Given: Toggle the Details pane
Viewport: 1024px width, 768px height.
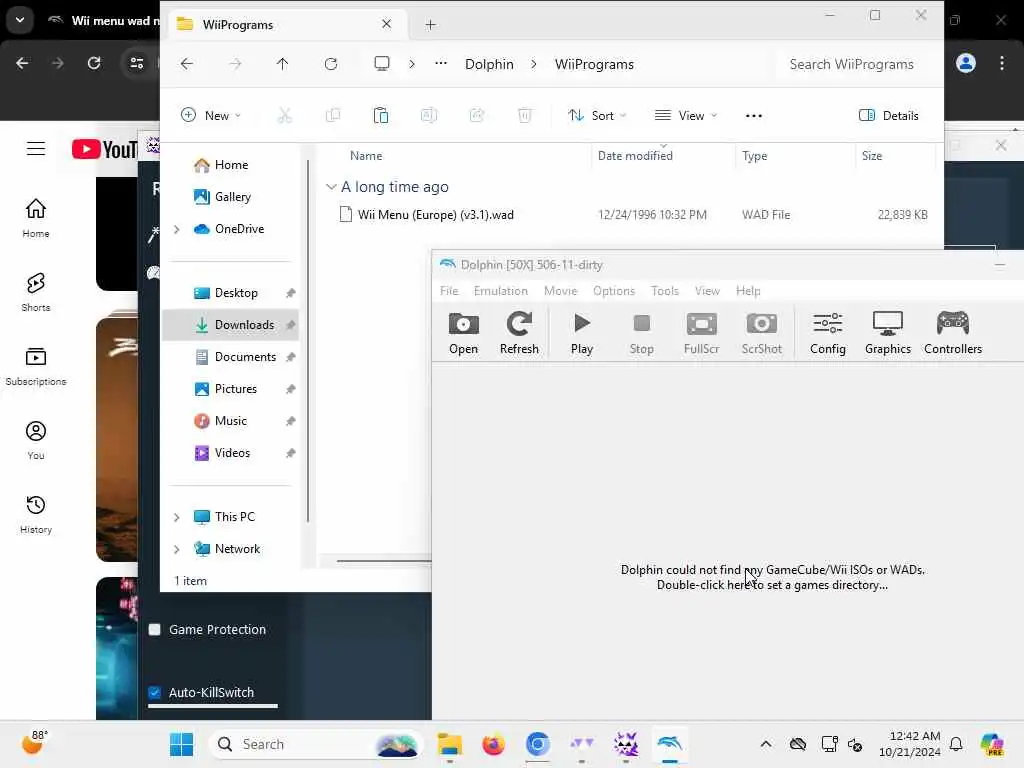Looking at the screenshot, I should (x=889, y=116).
